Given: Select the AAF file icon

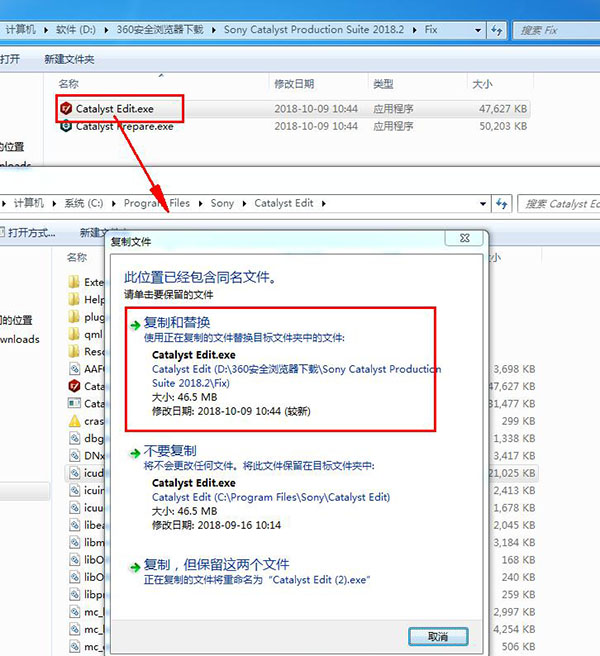Looking at the screenshot, I should [x=74, y=369].
